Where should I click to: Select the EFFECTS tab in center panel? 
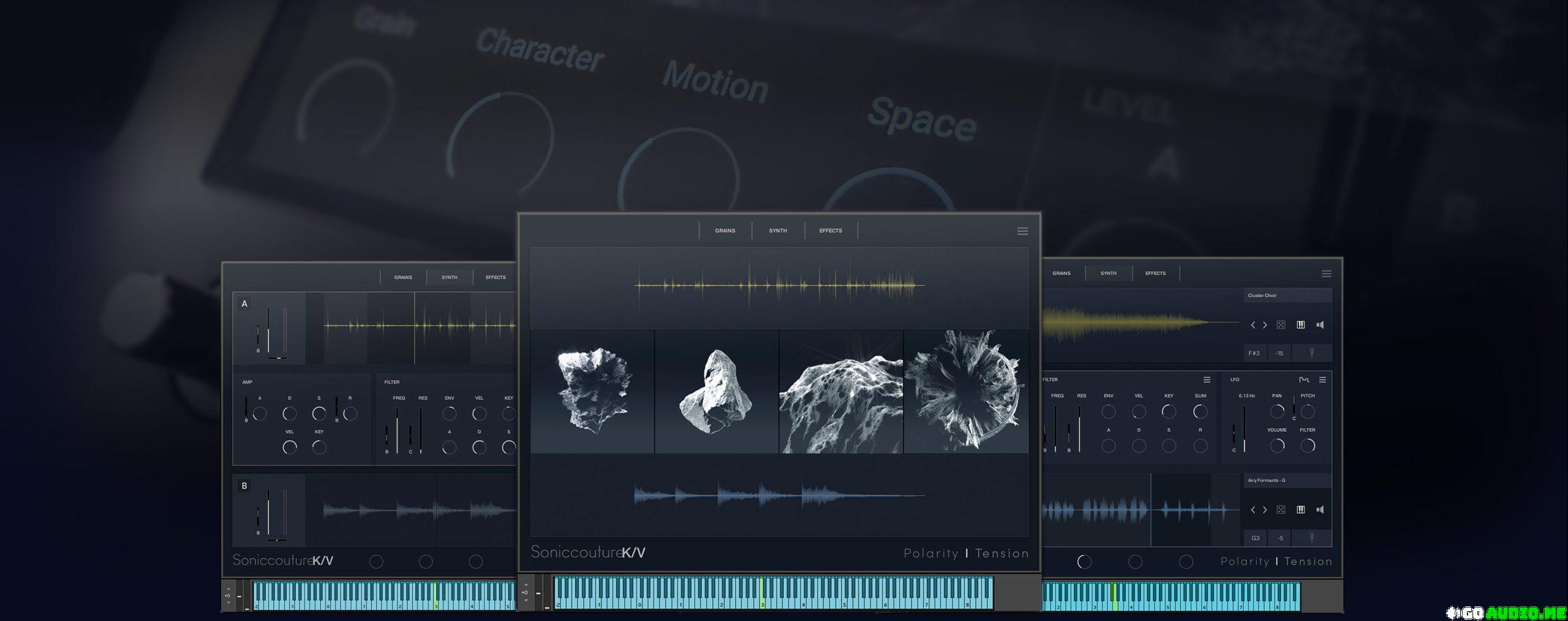click(x=831, y=231)
